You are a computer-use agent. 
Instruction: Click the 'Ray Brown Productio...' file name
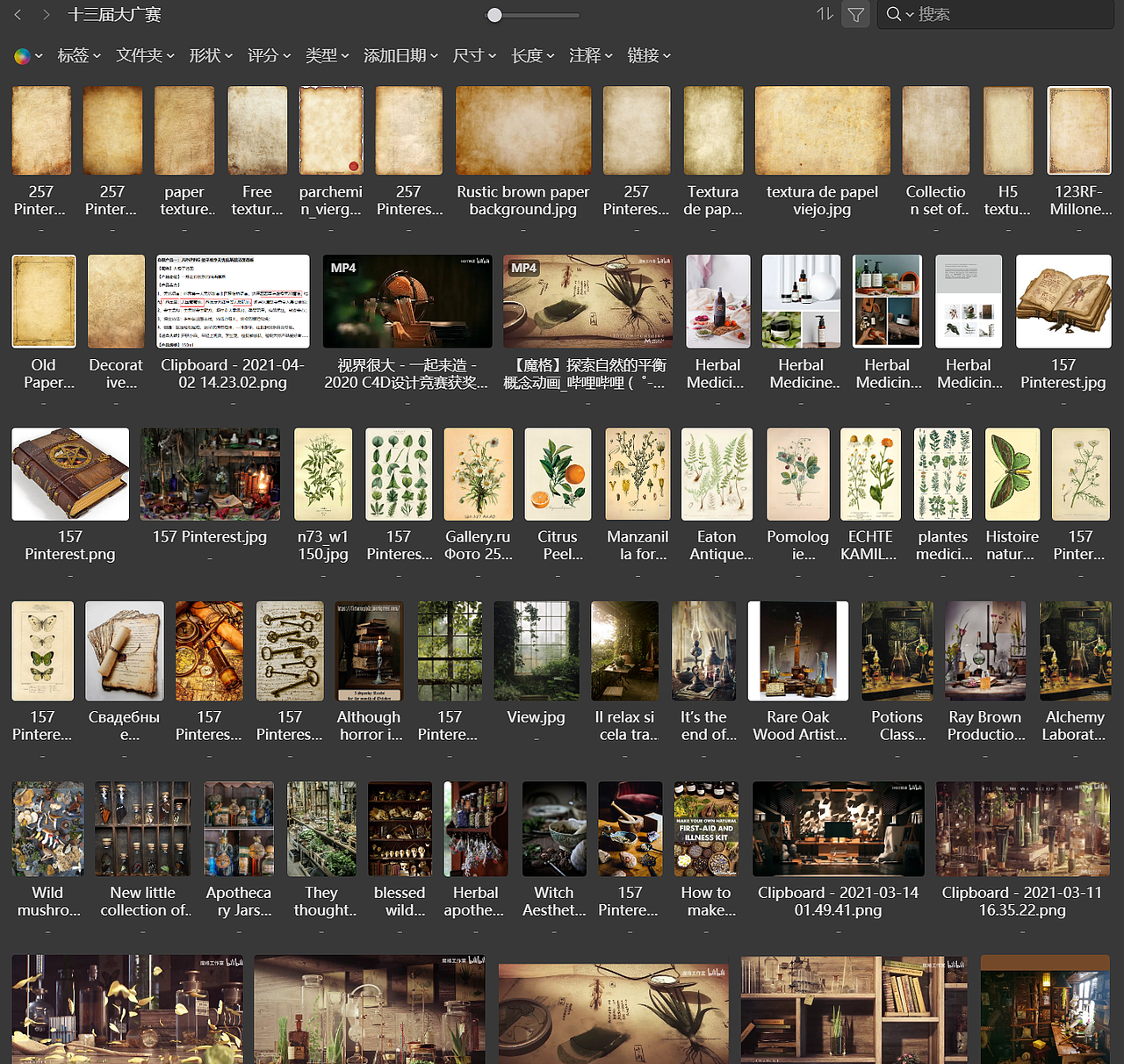[x=985, y=726]
